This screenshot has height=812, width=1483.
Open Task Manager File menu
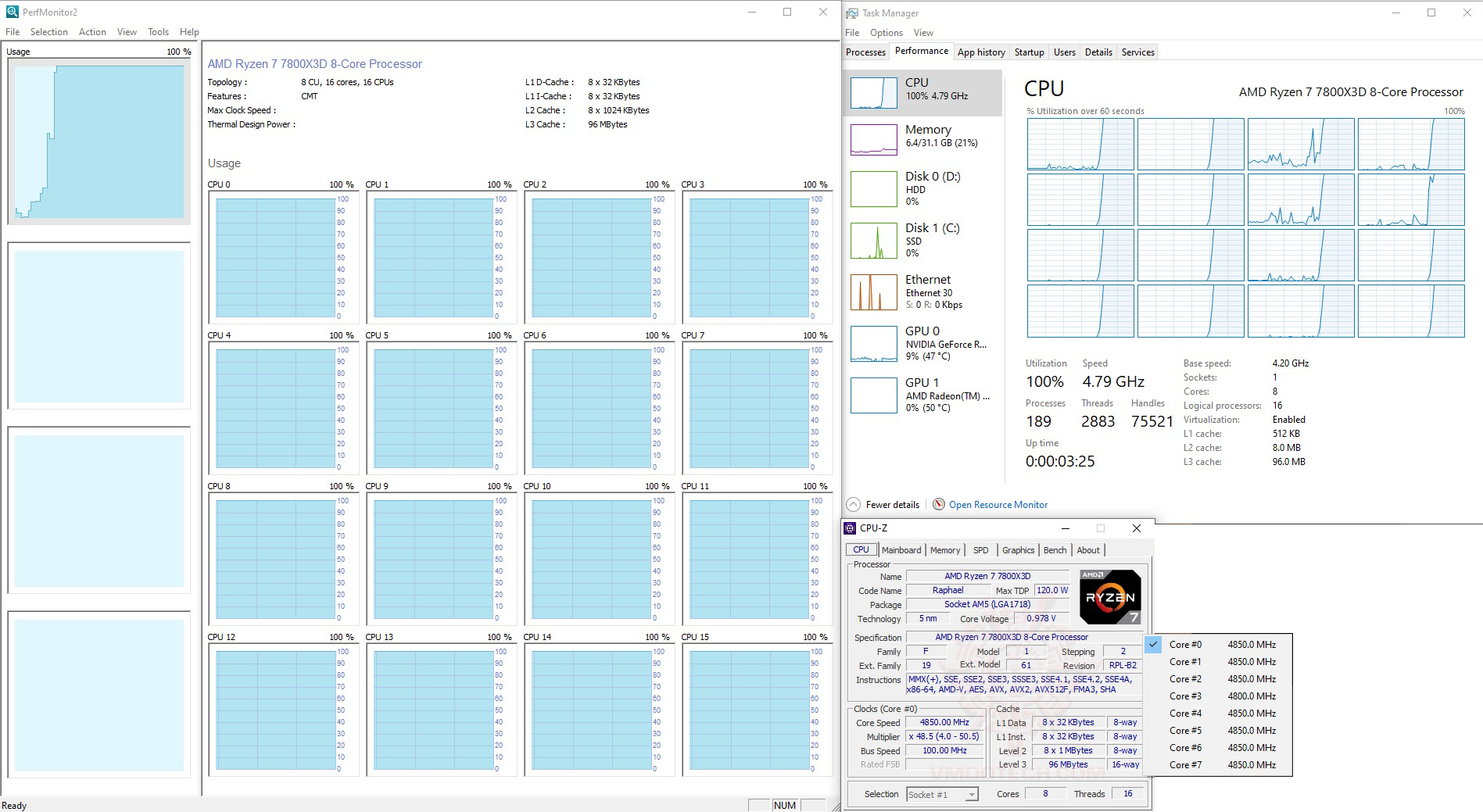(852, 33)
